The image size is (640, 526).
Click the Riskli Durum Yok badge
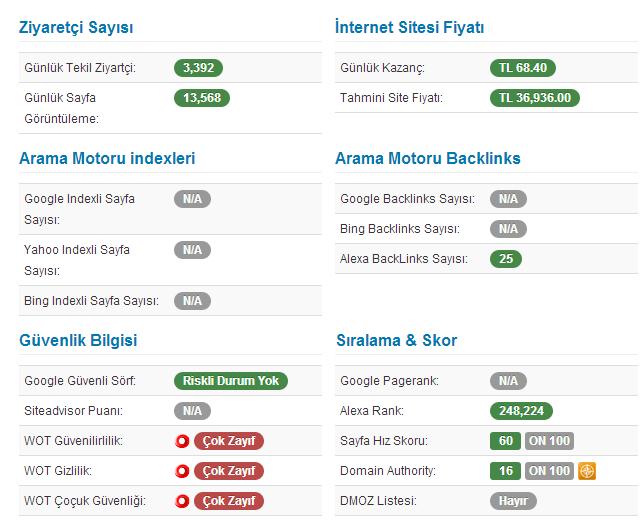click(231, 381)
